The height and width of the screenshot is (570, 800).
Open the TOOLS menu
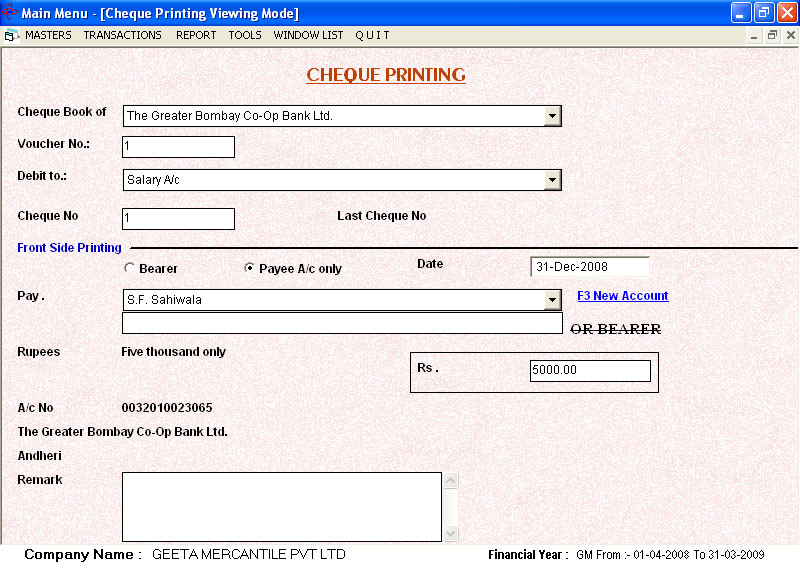245,35
